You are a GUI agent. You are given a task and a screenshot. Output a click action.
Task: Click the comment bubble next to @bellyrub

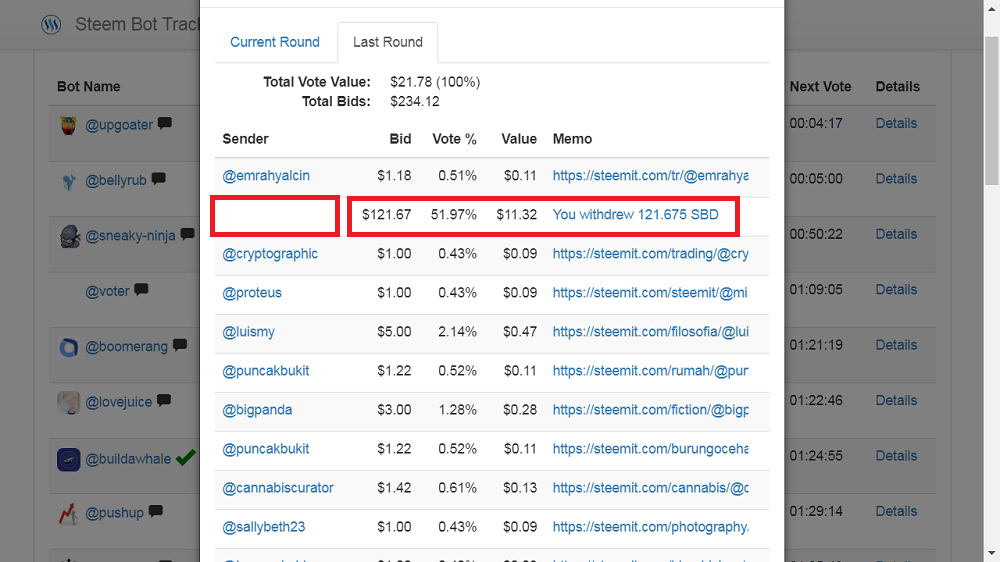tap(159, 179)
